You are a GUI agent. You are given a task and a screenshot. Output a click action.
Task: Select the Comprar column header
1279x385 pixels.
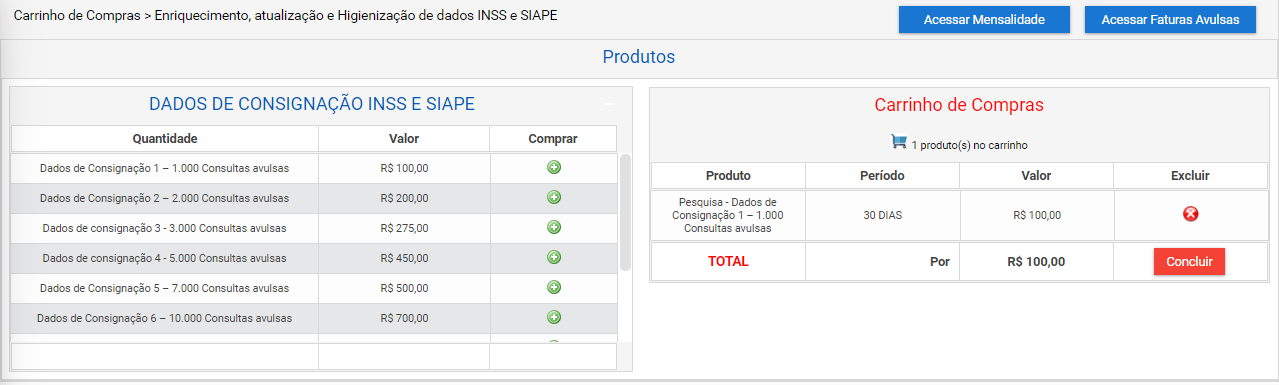553,138
